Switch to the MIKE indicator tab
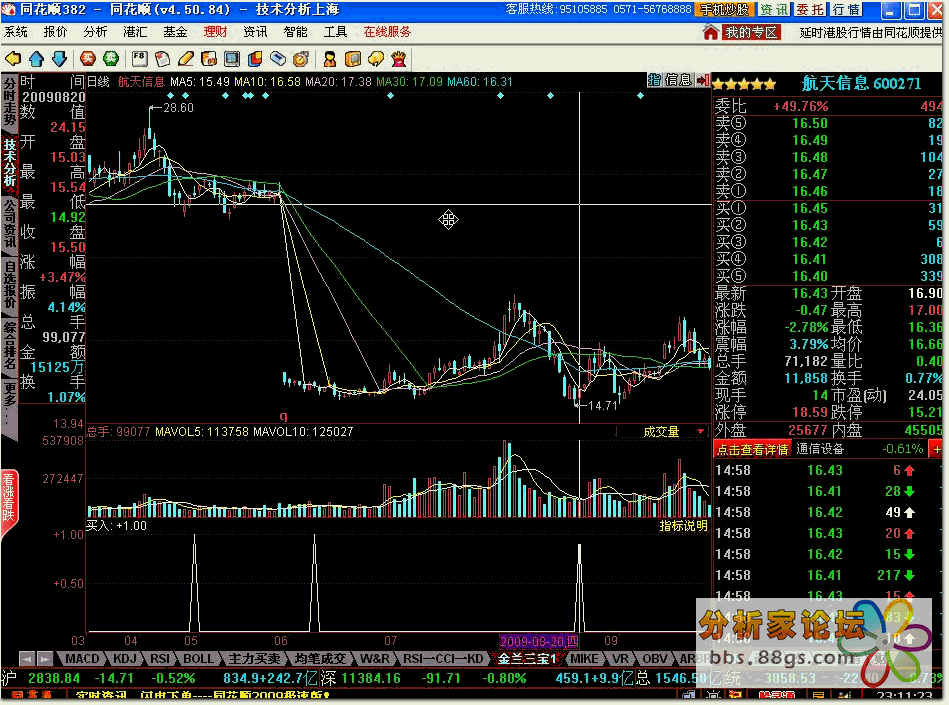The height and width of the screenshot is (705, 949). [x=585, y=658]
